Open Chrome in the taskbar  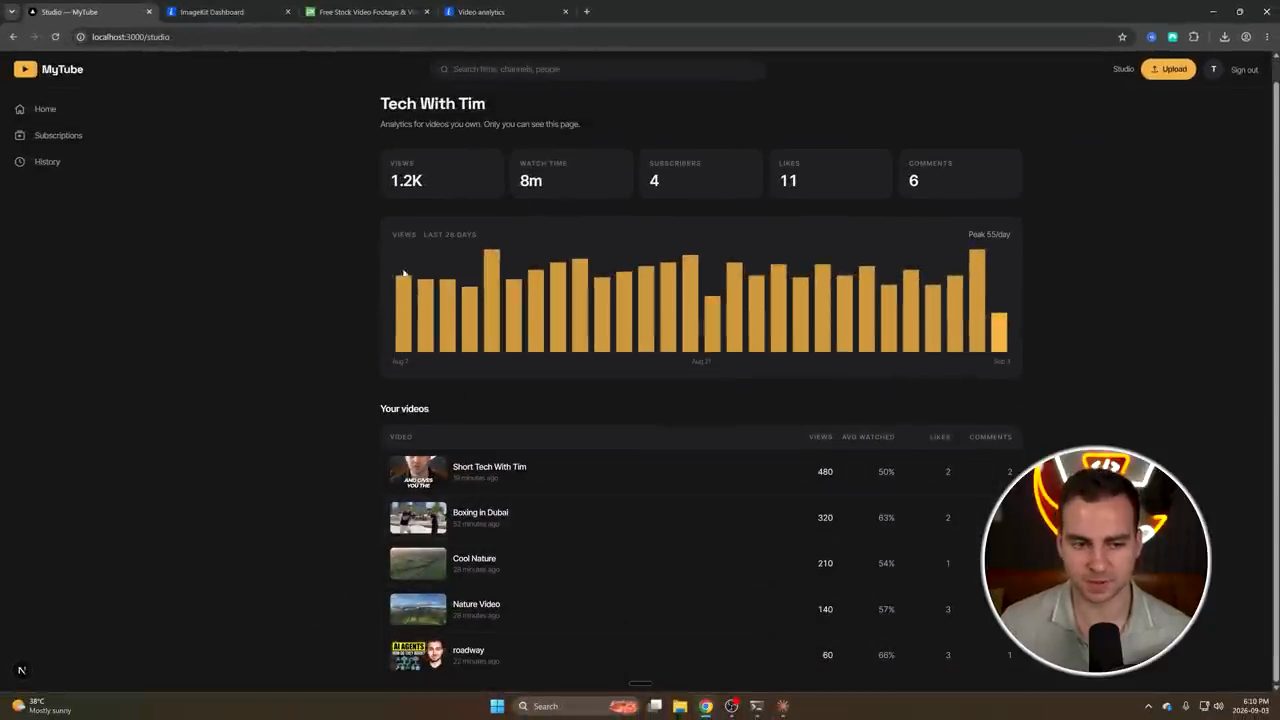[706, 706]
